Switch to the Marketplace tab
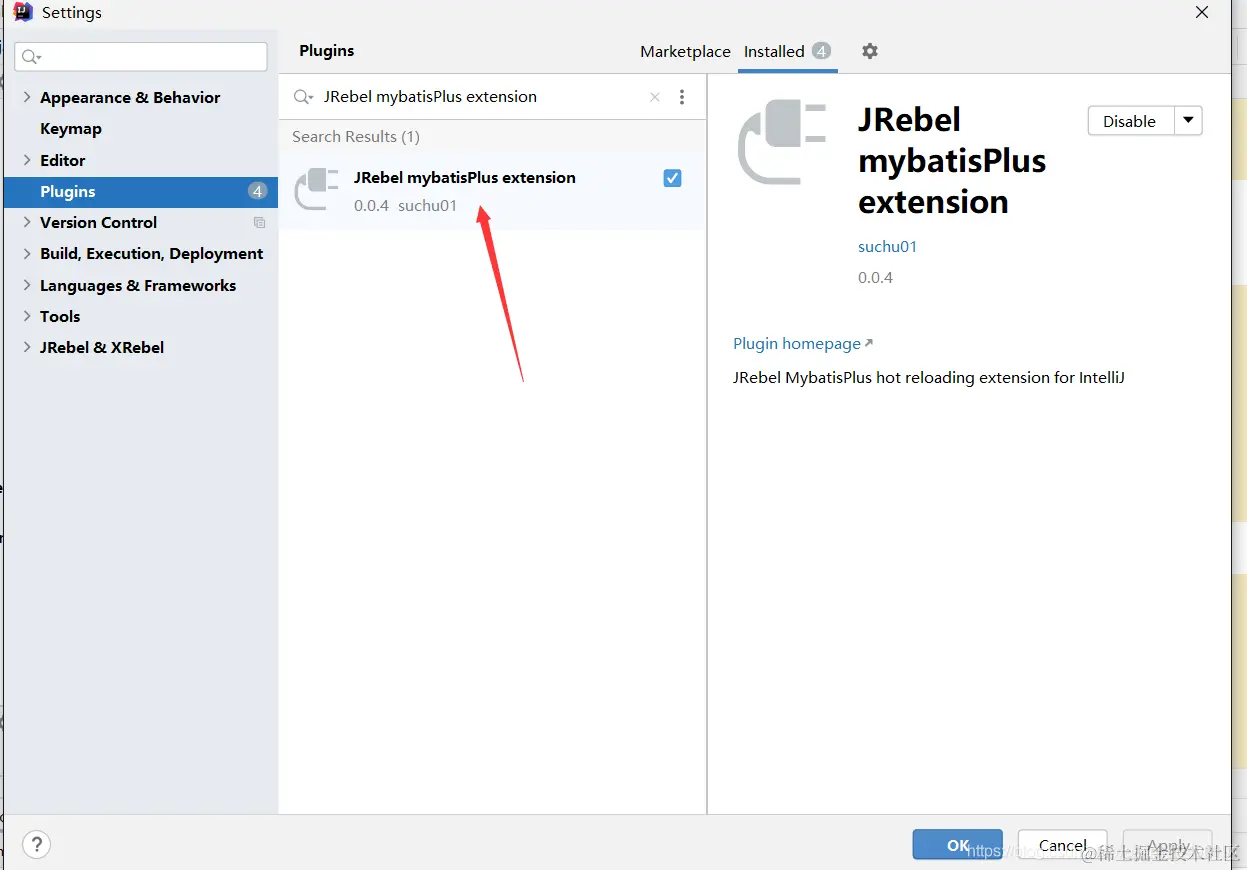The width and height of the screenshot is (1247, 870). (685, 51)
